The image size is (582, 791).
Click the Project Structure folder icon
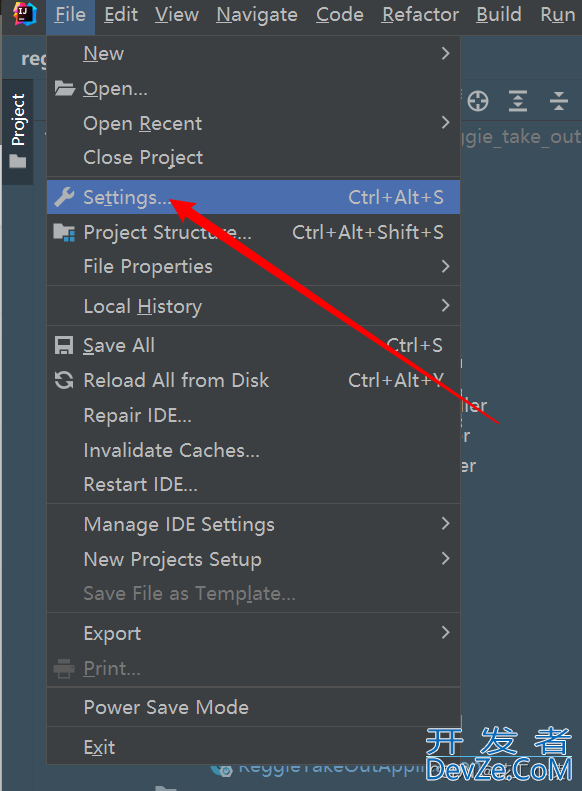click(64, 233)
